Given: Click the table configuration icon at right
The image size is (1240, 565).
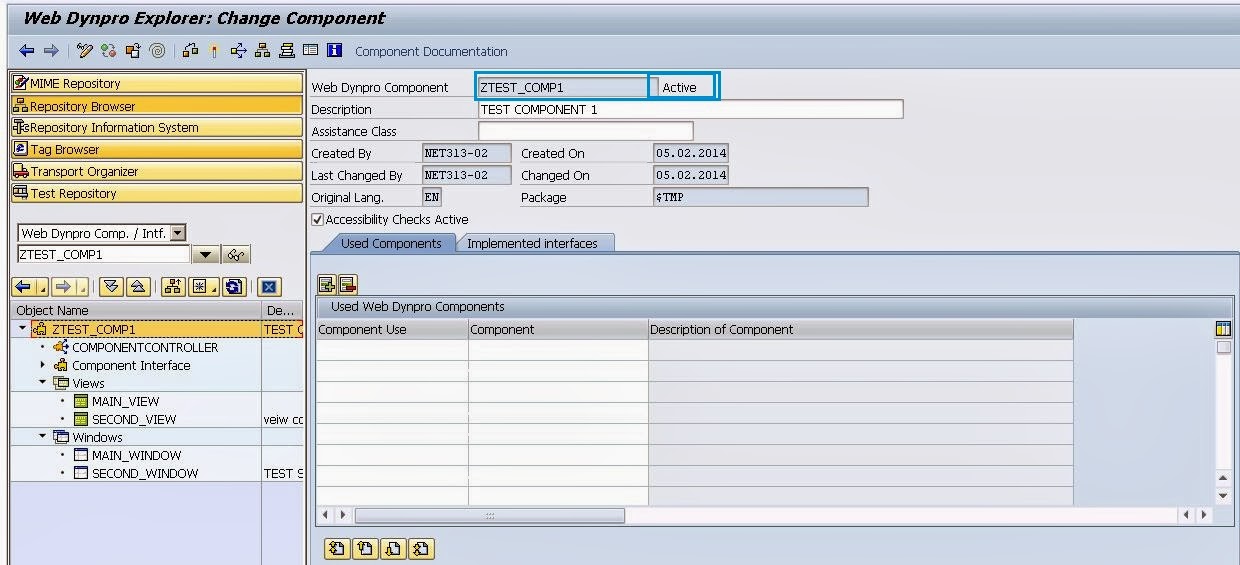Looking at the screenshot, I should (x=1223, y=329).
